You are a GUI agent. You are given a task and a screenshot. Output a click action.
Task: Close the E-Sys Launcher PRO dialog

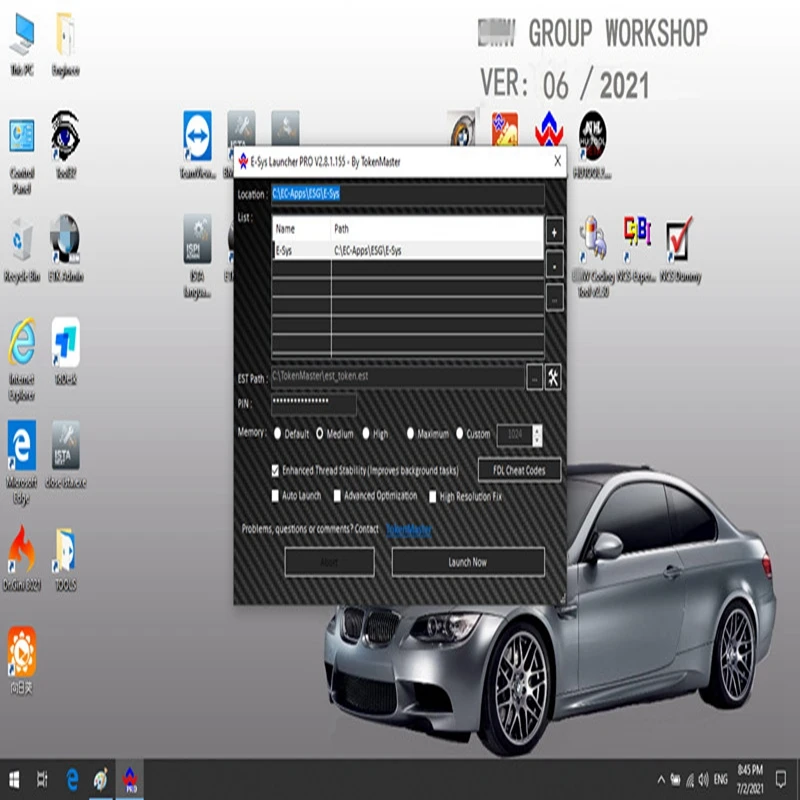click(x=557, y=161)
